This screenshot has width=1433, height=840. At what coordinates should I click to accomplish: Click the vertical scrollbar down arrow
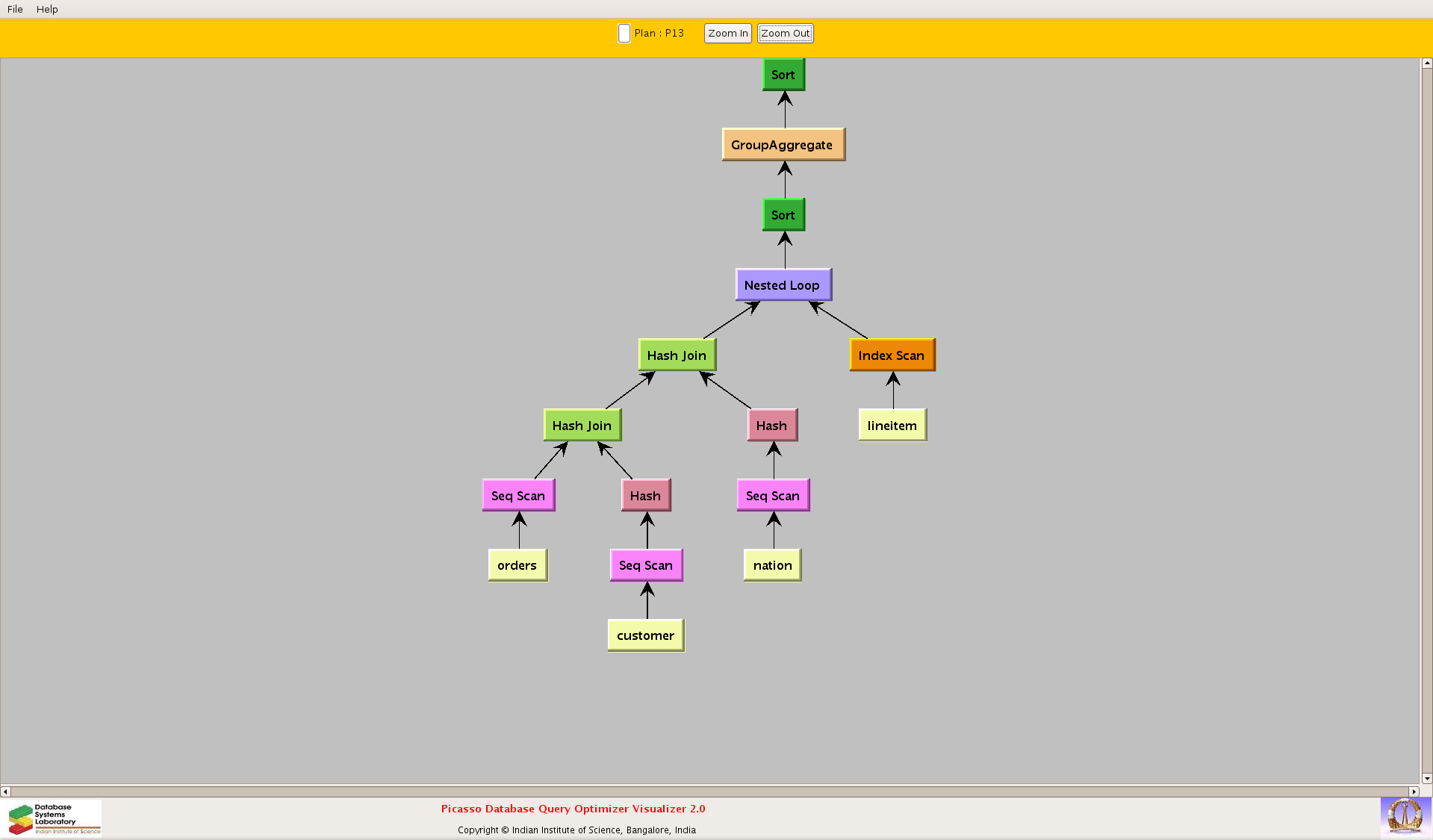tap(1426, 778)
